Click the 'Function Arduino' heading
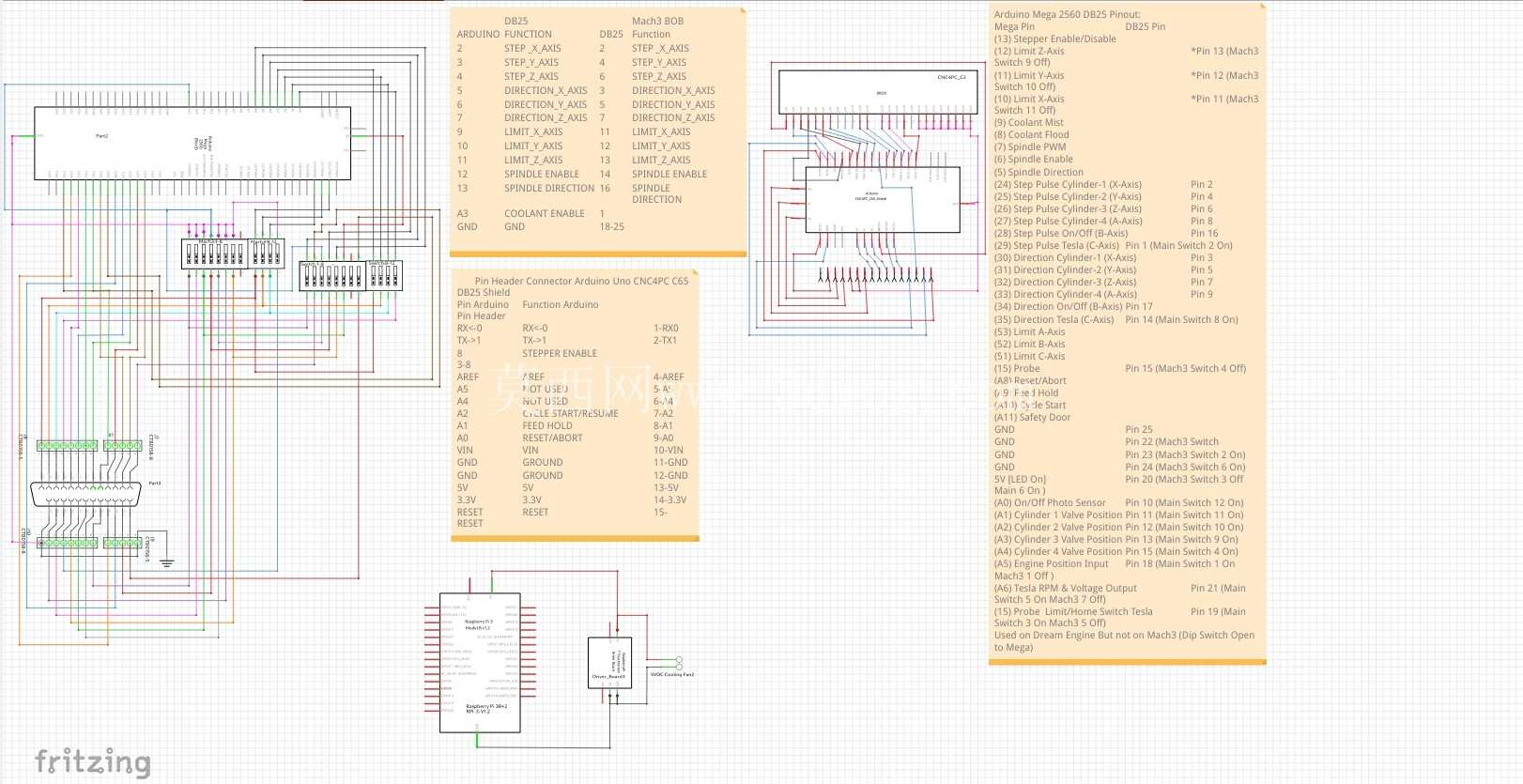The height and width of the screenshot is (784, 1523). [560, 304]
